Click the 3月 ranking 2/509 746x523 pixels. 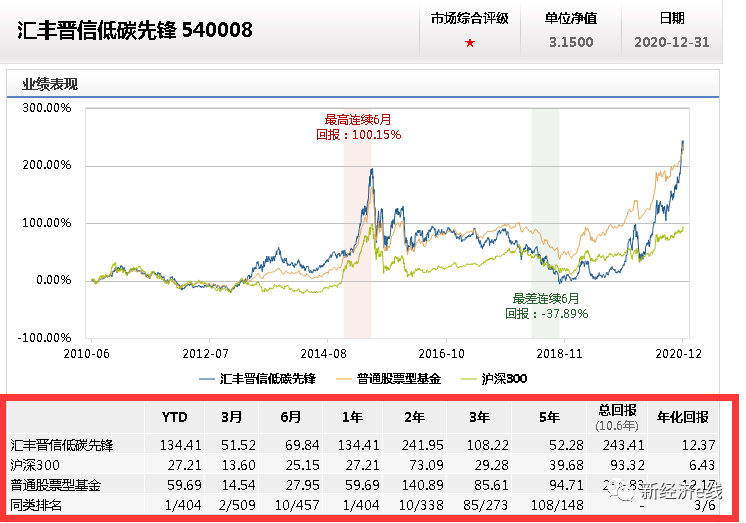pyautogui.click(x=237, y=505)
